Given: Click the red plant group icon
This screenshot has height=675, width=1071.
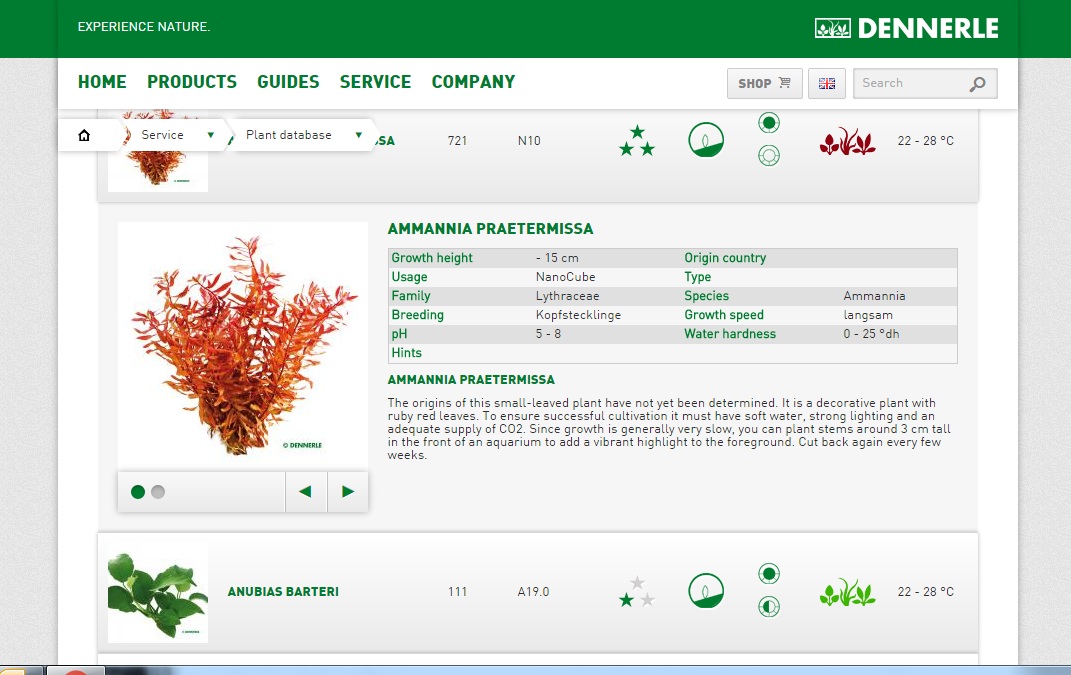Looking at the screenshot, I should (847, 141).
